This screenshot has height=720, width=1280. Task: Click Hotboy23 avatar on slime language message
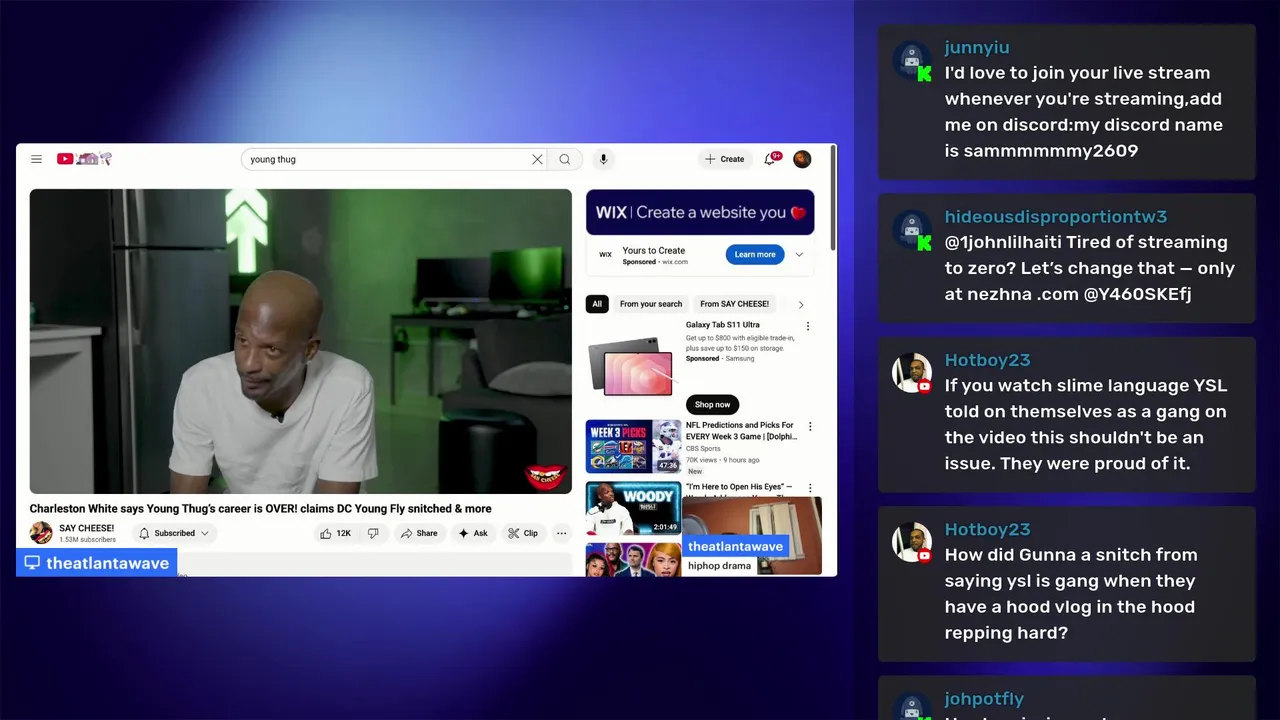pos(912,373)
